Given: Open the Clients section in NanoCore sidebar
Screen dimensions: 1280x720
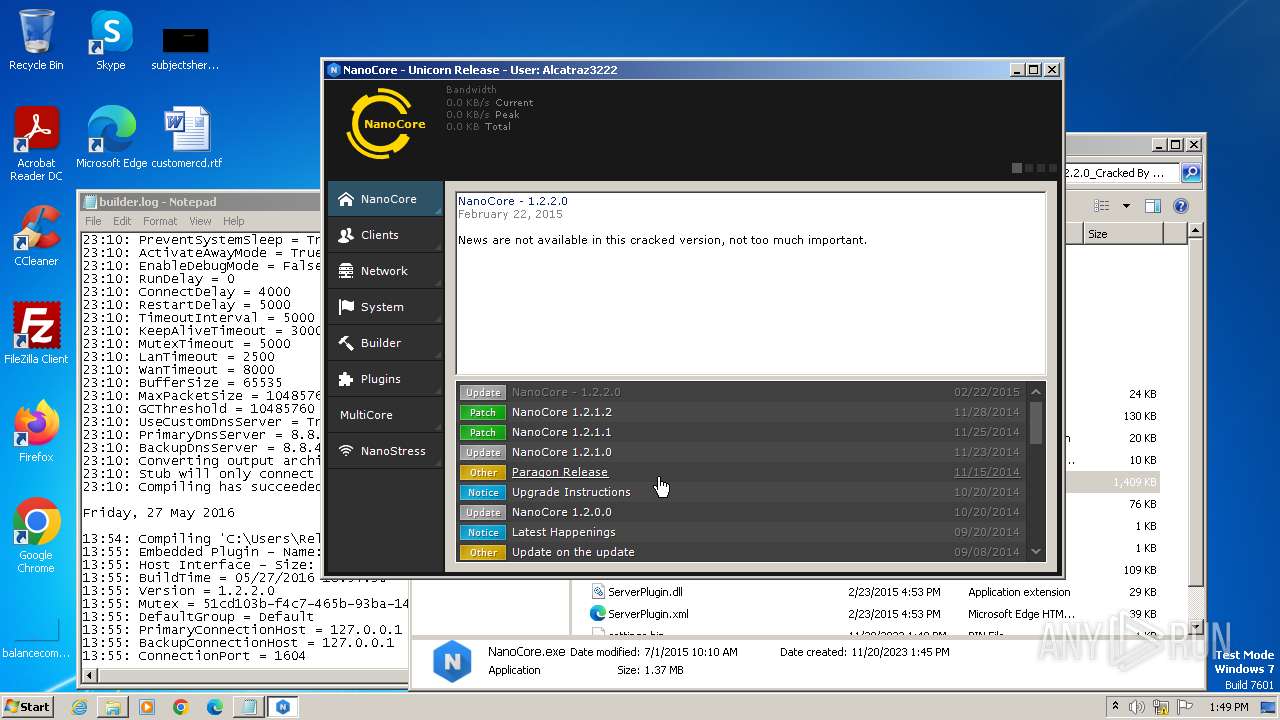Looking at the screenshot, I should [x=385, y=235].
